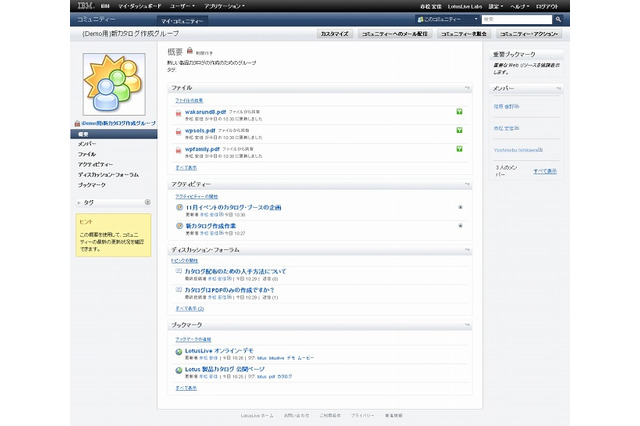Open the 設定 dropdown in top bar
The image size is (640, 426).
pyautogui.click(x=496, y=6)
